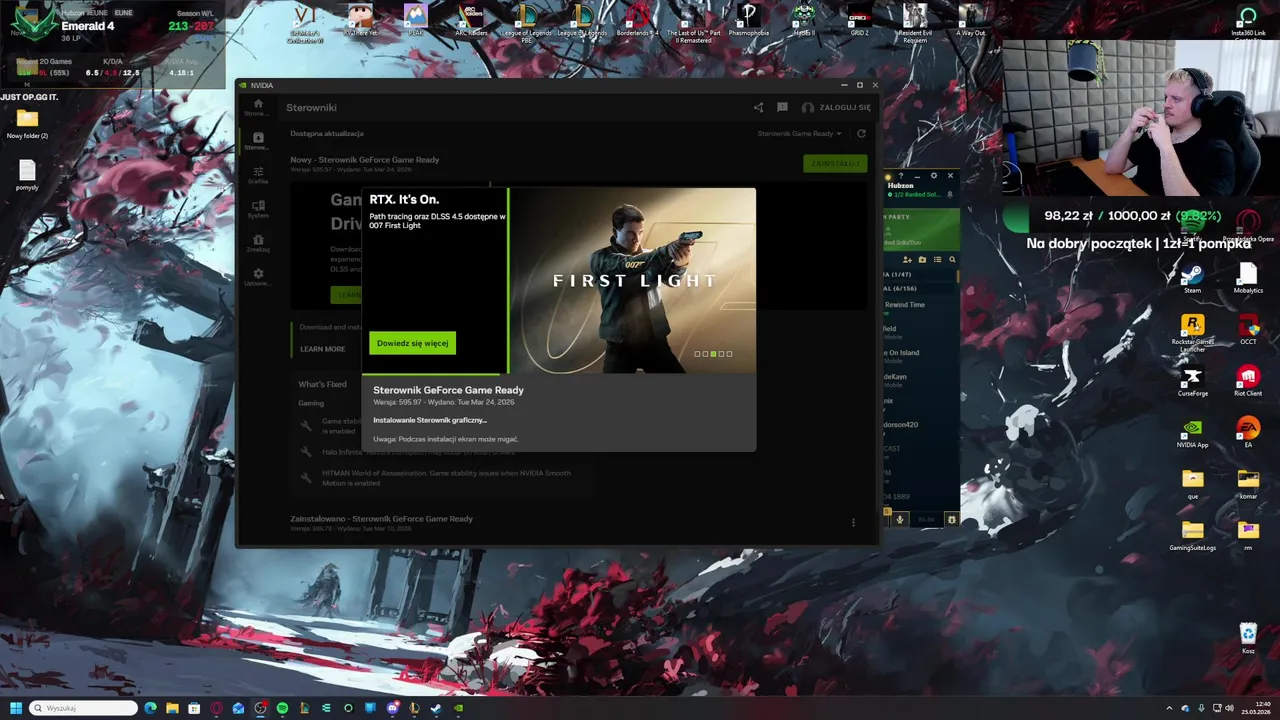Open OCCT desktop shortcut

click(x=1248, y=329)
